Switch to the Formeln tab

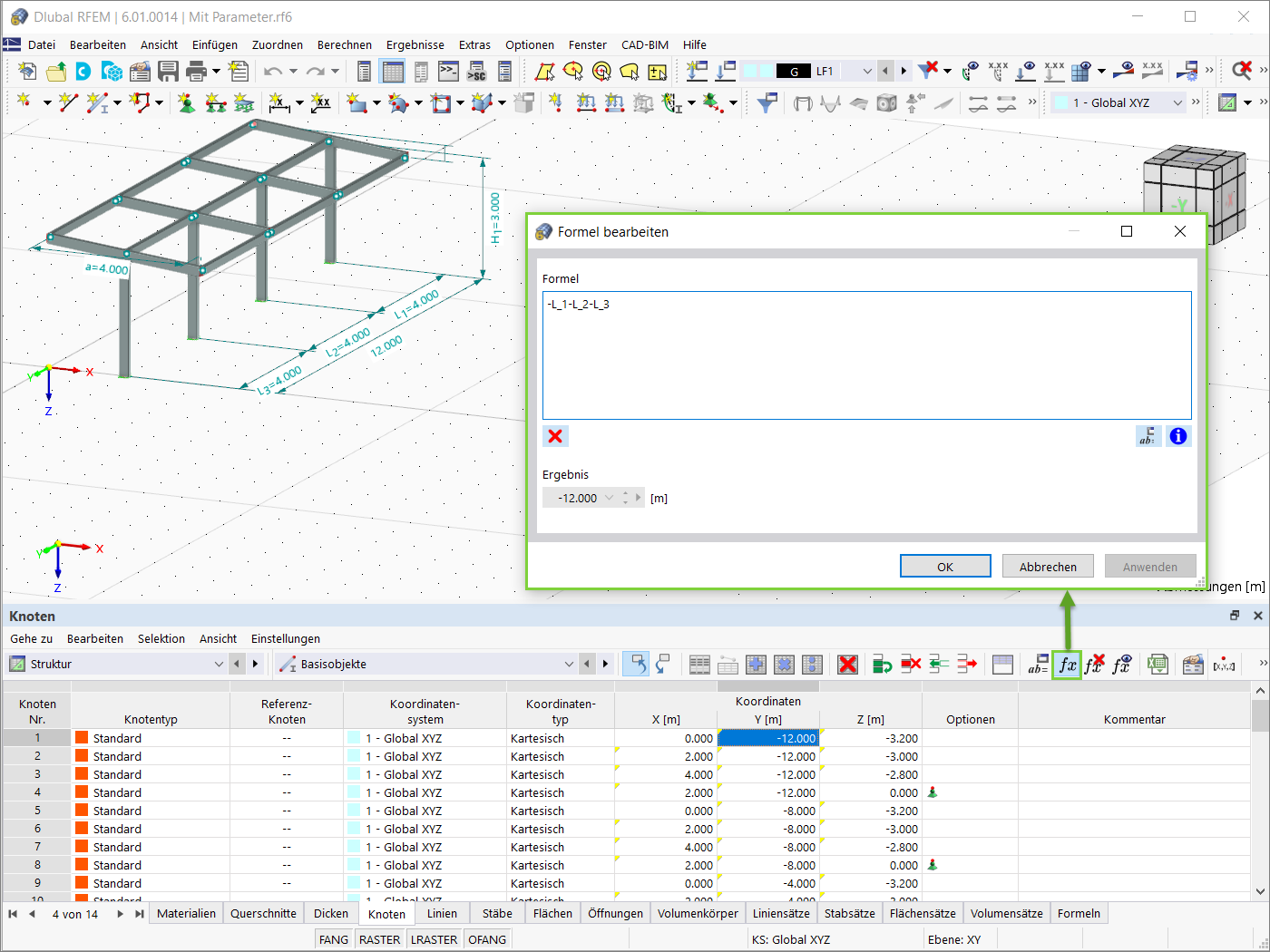(1079, 913)
